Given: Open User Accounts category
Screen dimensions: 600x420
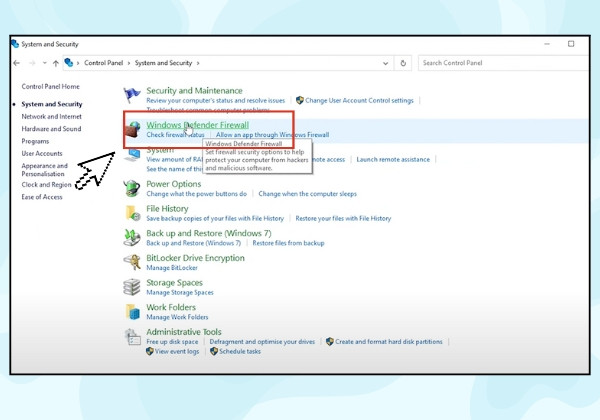Looking at the screenshot, I should (42, 153).
